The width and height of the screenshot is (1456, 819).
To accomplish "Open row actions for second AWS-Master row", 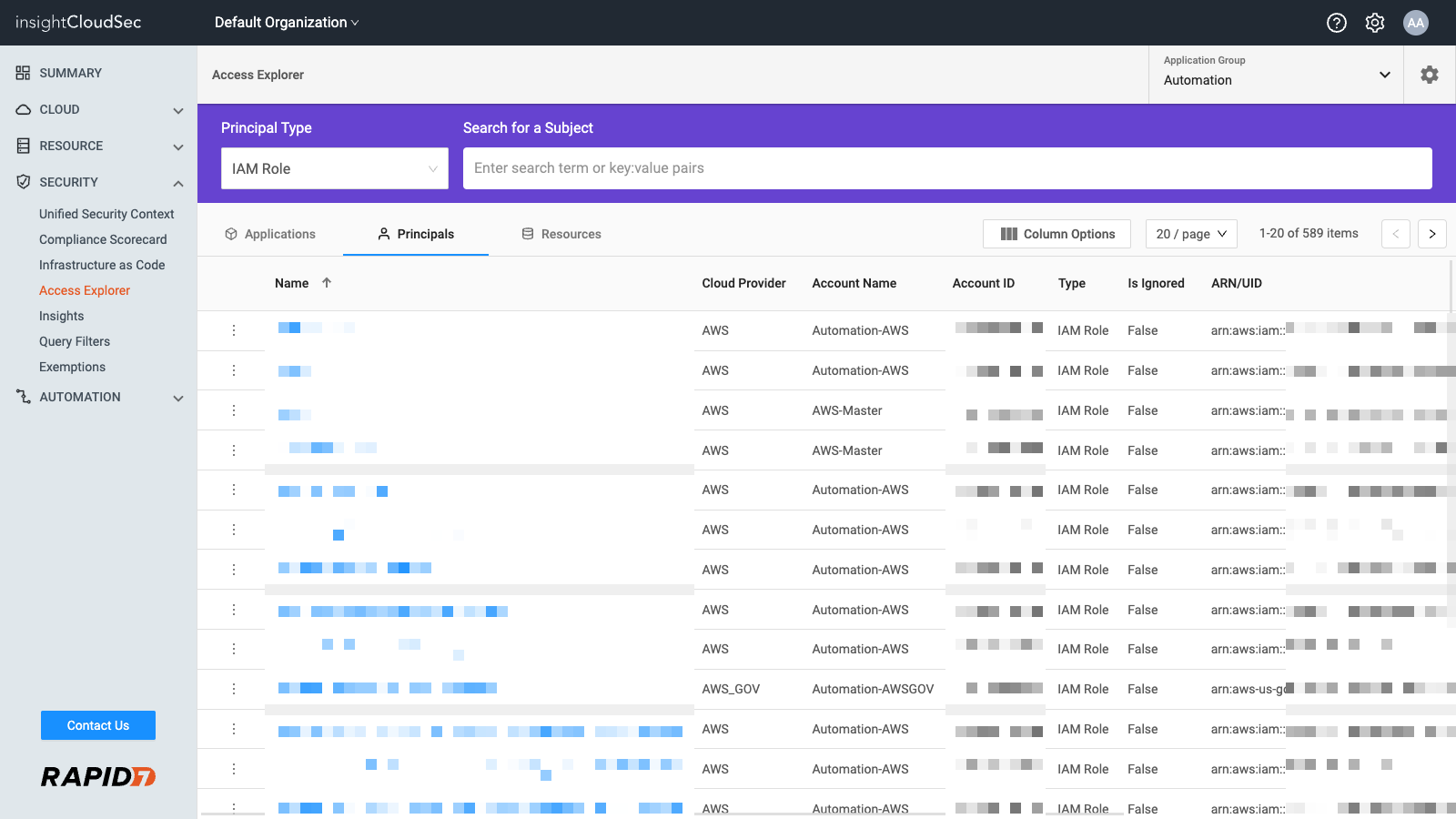I will (234, 450).
